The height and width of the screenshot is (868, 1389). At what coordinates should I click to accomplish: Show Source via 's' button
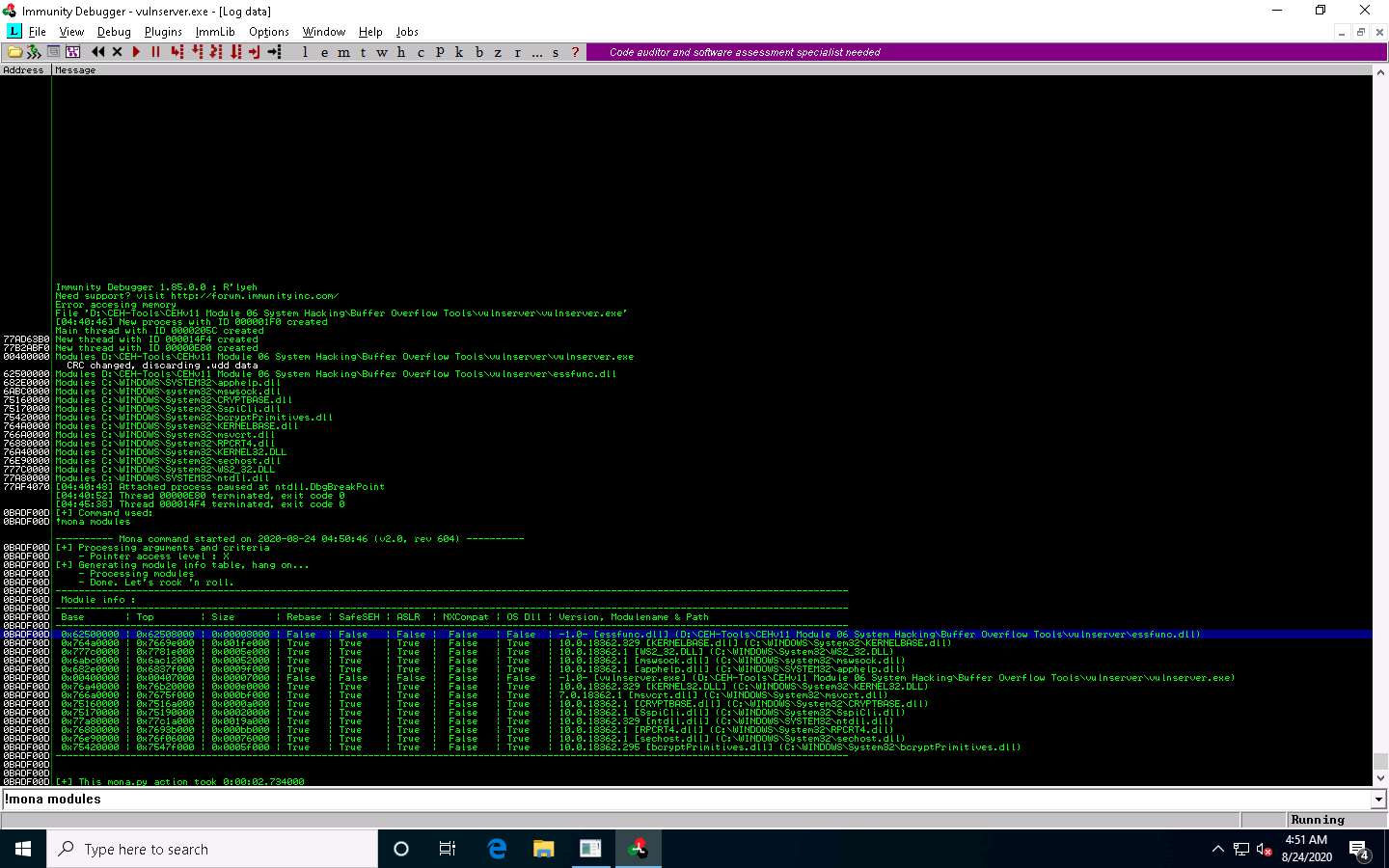click(556, 52)
